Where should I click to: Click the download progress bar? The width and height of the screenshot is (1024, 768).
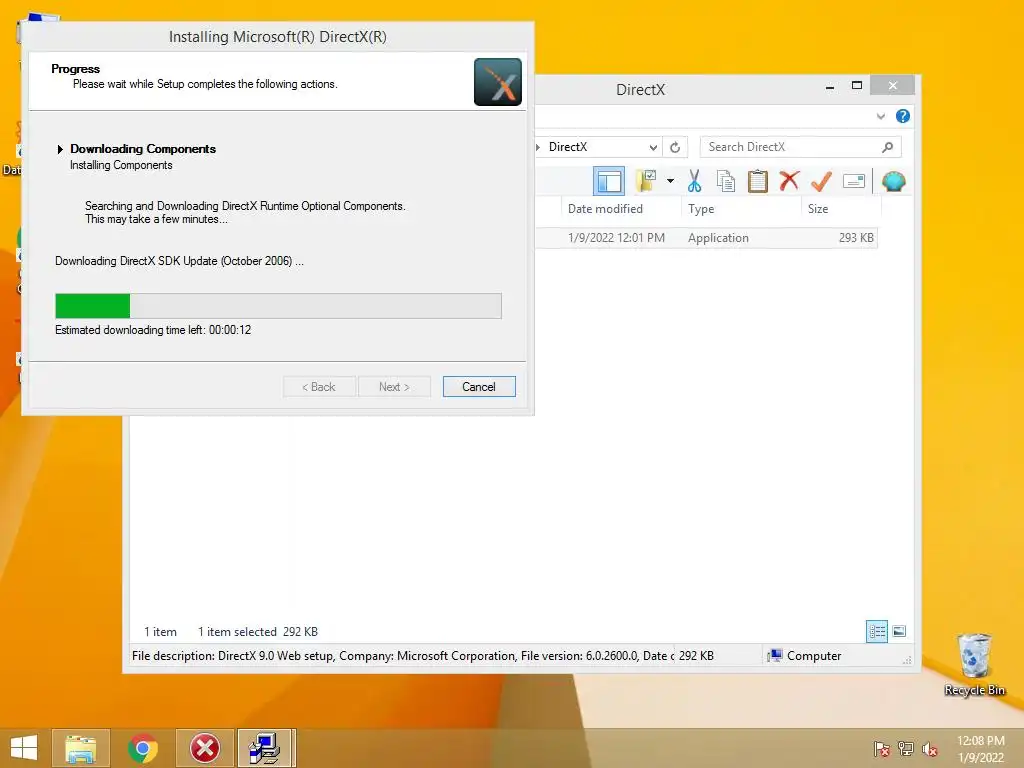click(278, 306)
